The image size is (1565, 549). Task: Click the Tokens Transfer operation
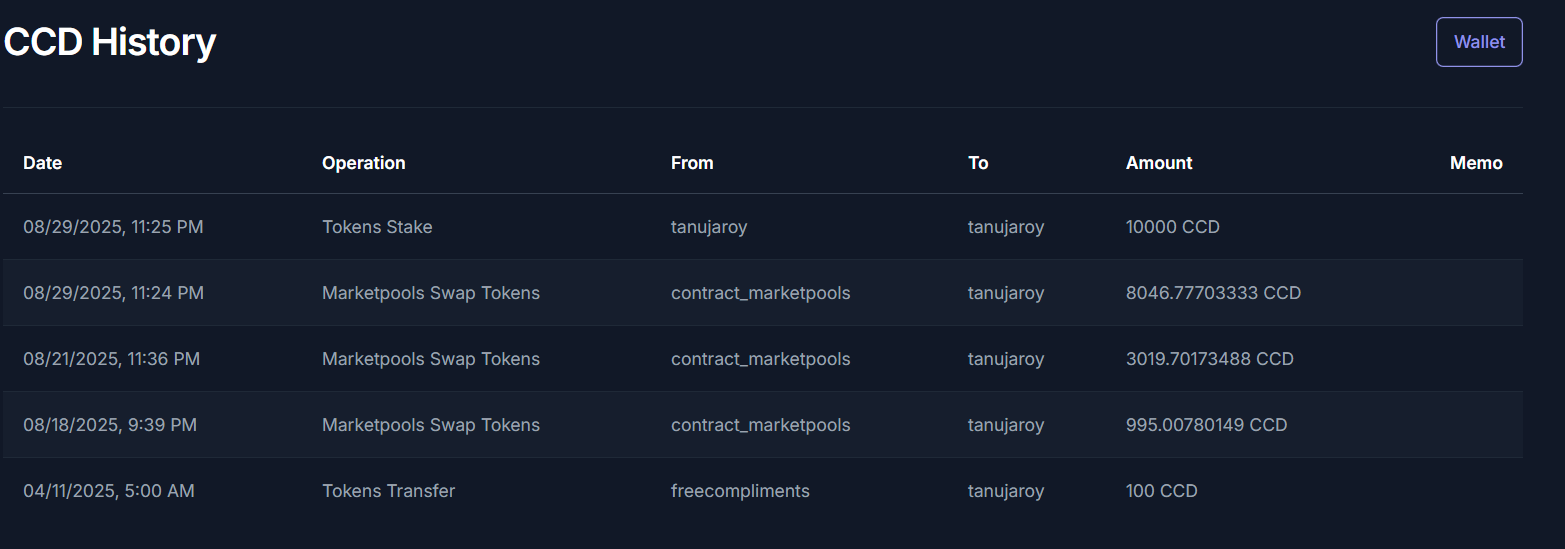388,491
